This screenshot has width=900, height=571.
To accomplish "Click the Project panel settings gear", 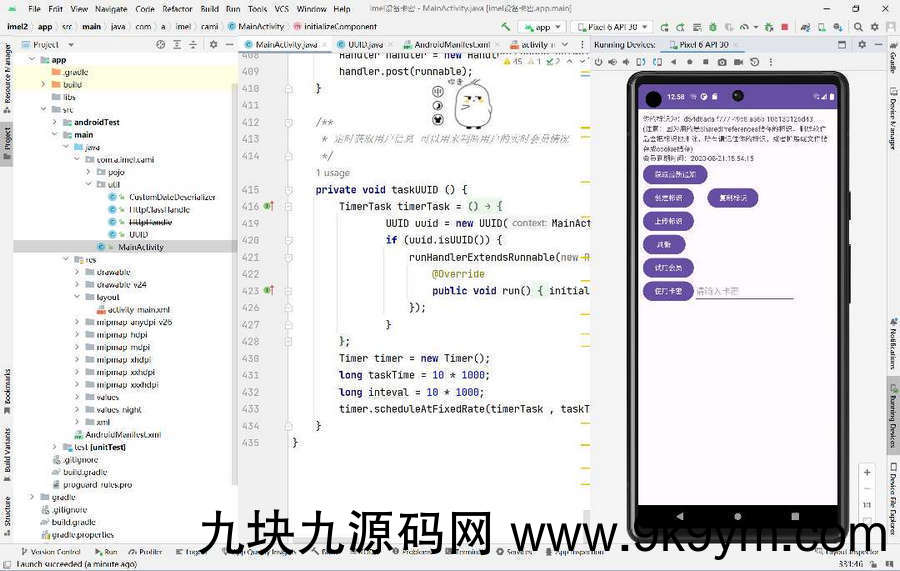I will 212,45.
